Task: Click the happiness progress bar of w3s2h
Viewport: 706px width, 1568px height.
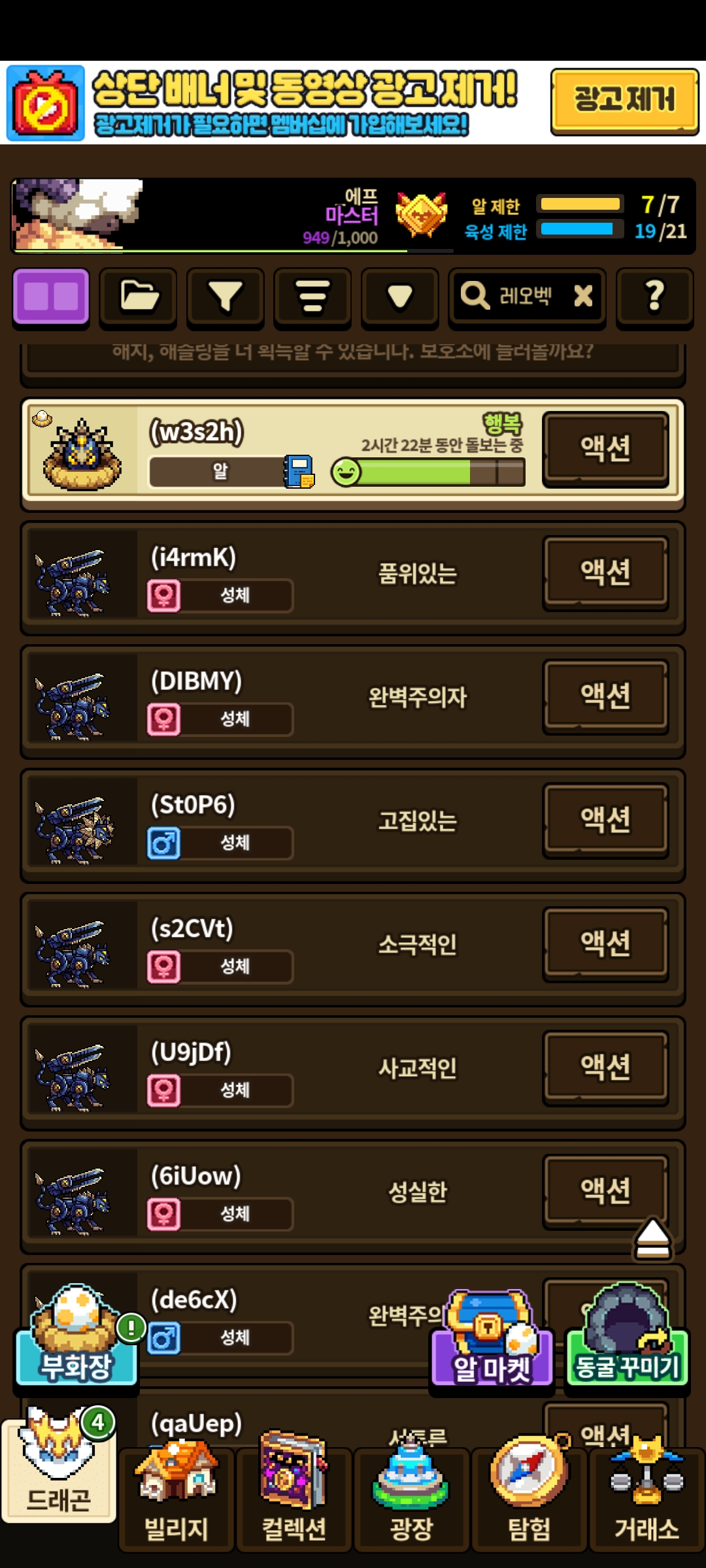Action: point(428,472)
